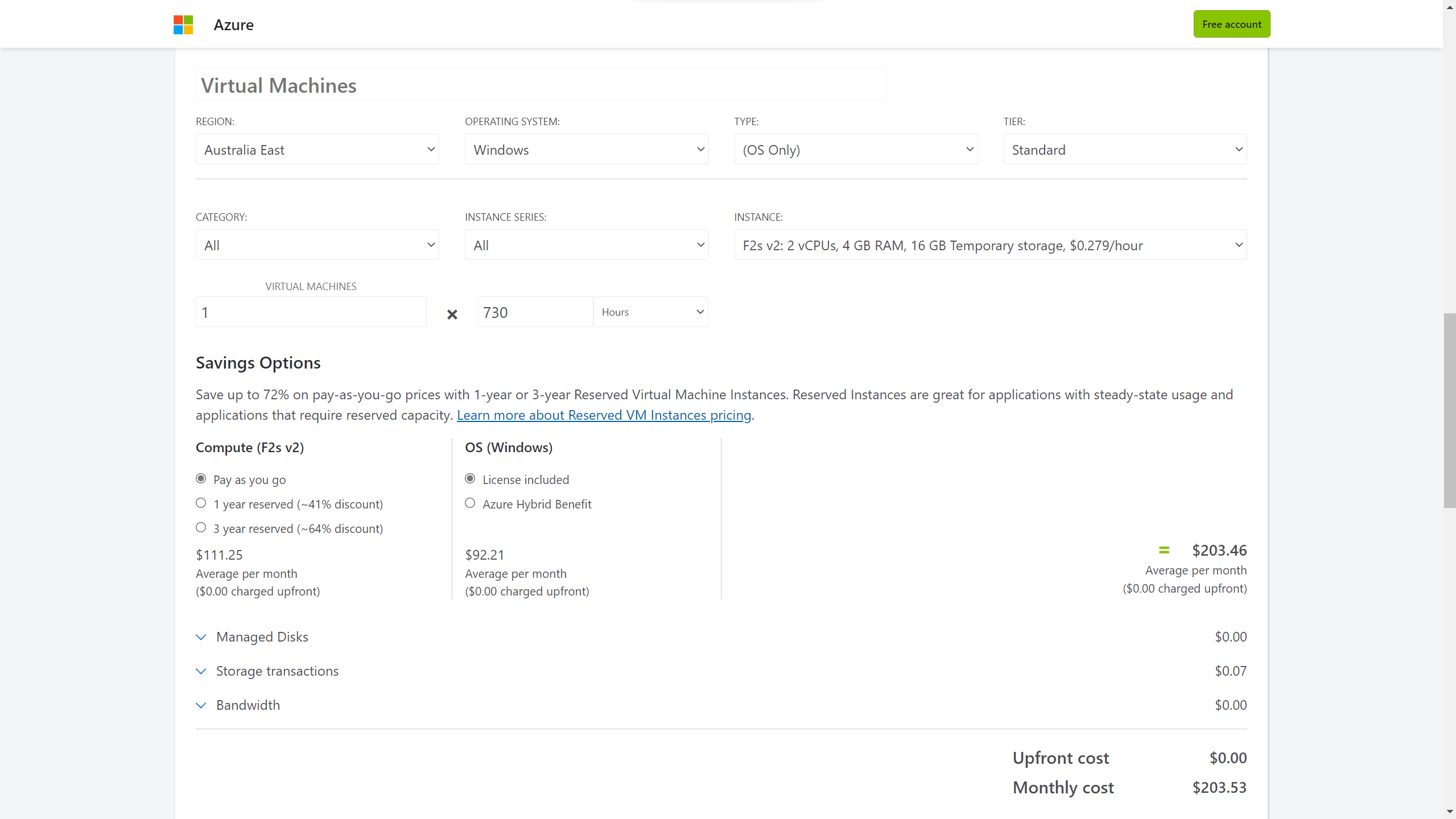Select 1 year reserved option
Screen dimensions: 1456x819
201,503
